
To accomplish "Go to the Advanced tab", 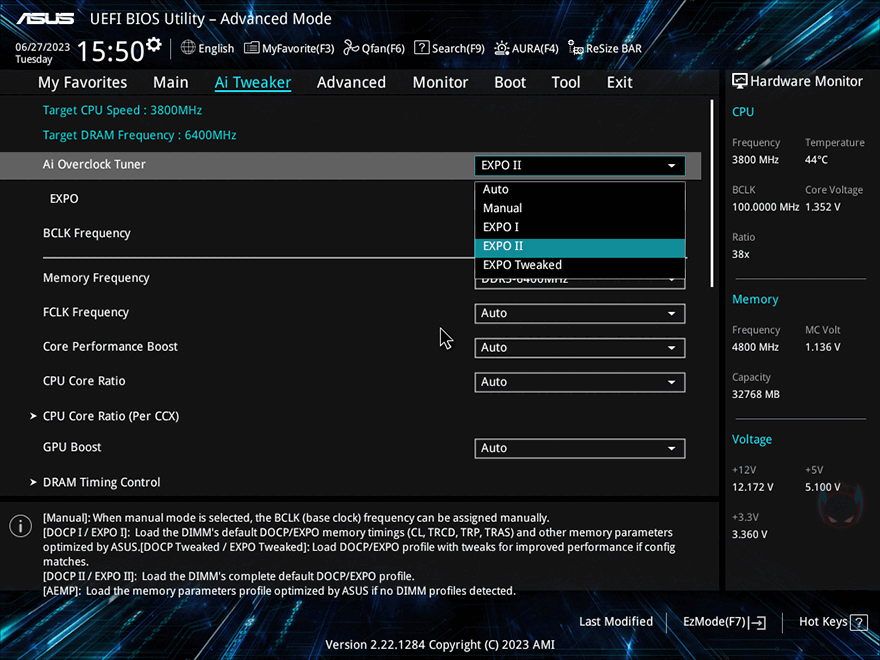I will pyautogui.click(x=351, y=82).
